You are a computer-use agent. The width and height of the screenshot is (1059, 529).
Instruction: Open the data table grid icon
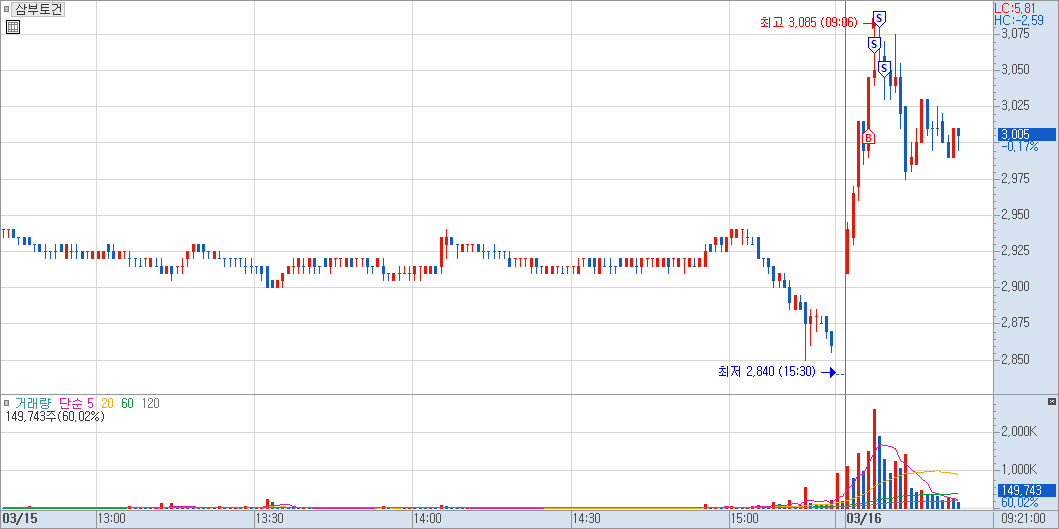[x=13, y=27]
